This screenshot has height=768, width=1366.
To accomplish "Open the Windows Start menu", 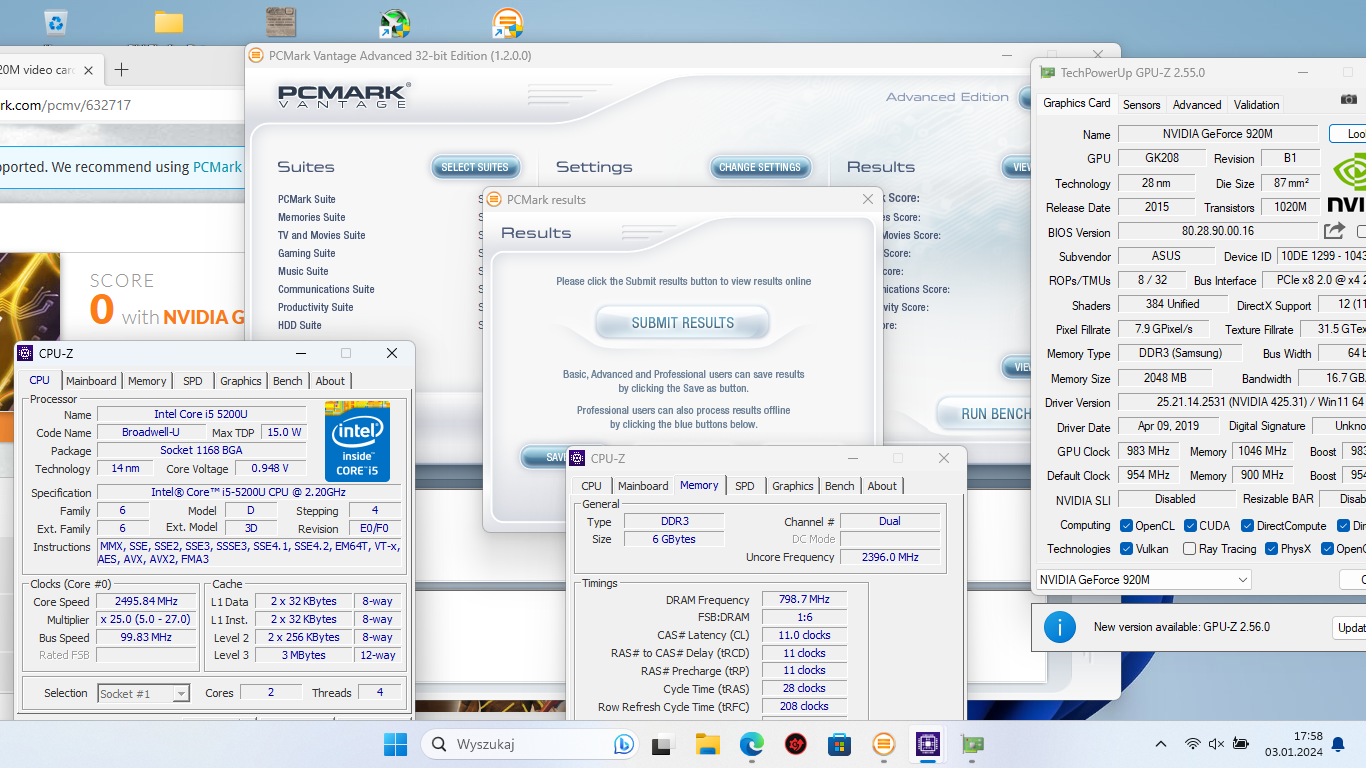I will pos(395,744).
